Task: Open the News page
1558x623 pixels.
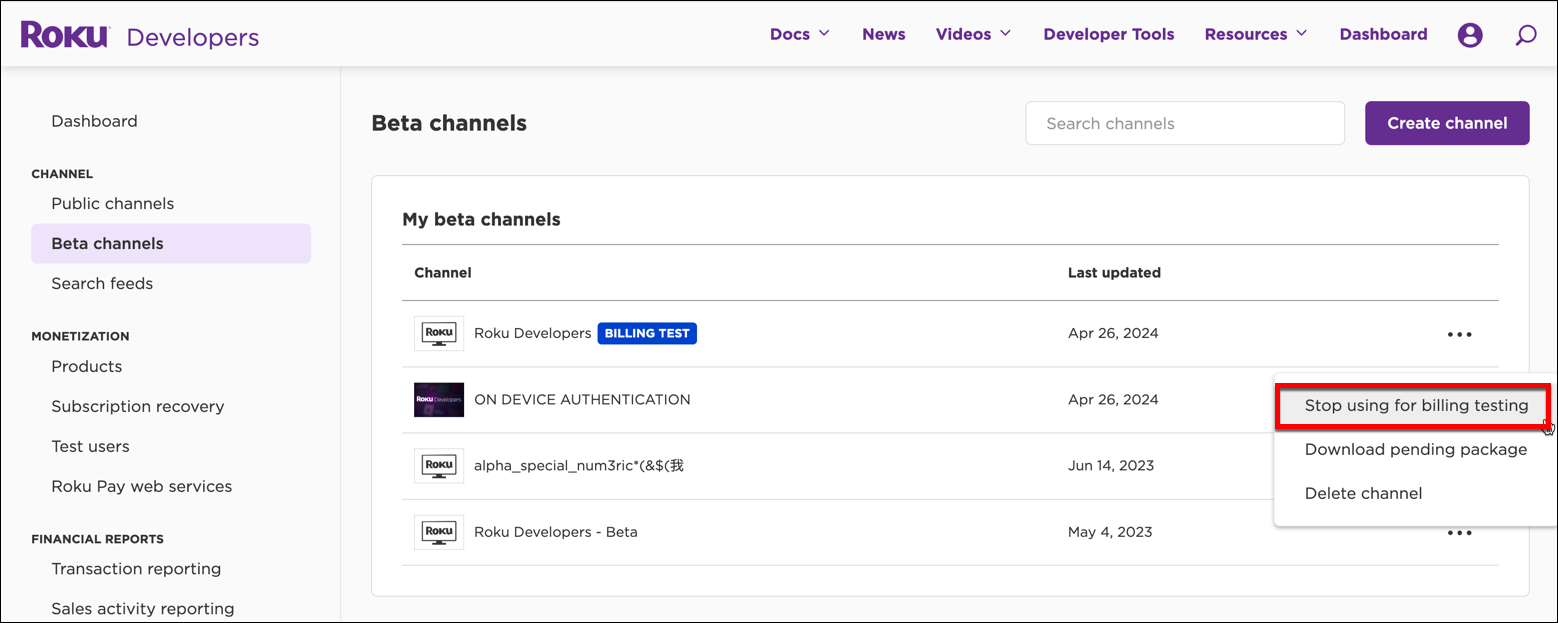Action: (883, 33)
